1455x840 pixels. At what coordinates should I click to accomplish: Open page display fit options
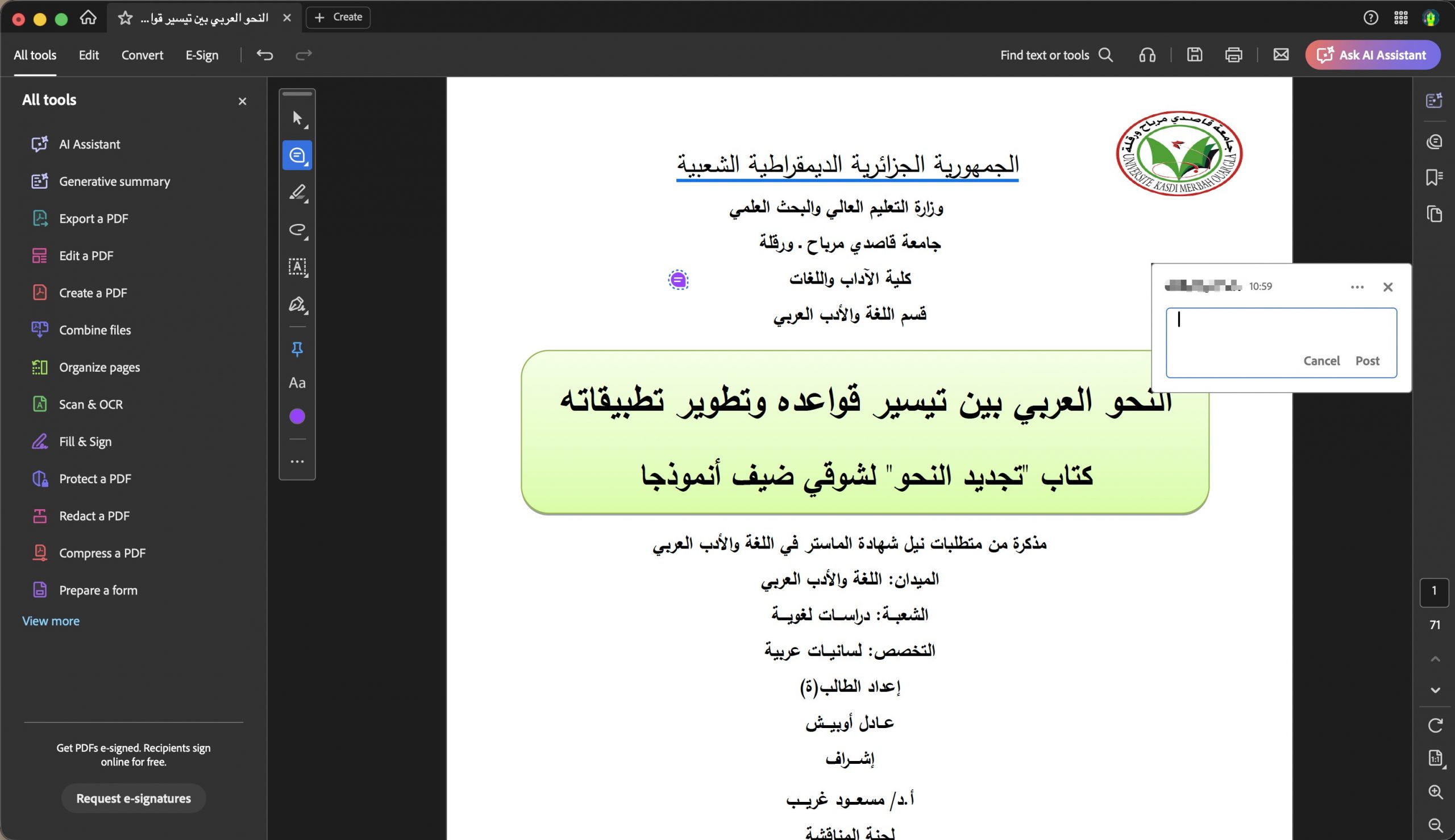point(1435,758)
